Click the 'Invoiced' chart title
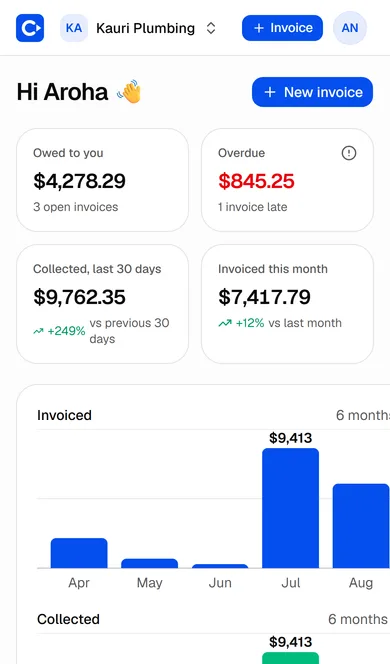The height and width of the screenshot is (664, 390). [x=64, y=415]
